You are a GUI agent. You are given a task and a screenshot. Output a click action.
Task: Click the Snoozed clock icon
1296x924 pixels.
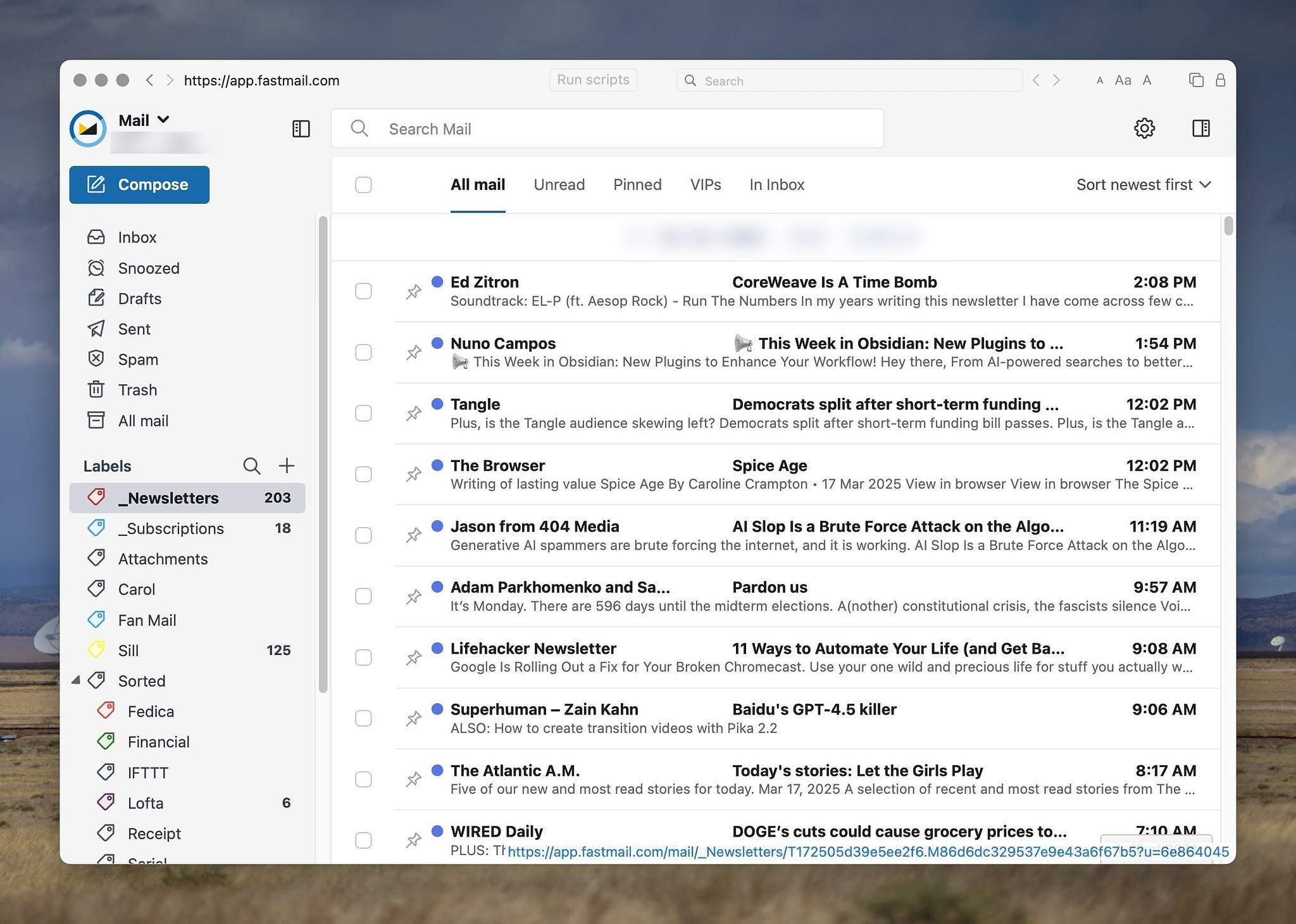(x=96, y=268)
